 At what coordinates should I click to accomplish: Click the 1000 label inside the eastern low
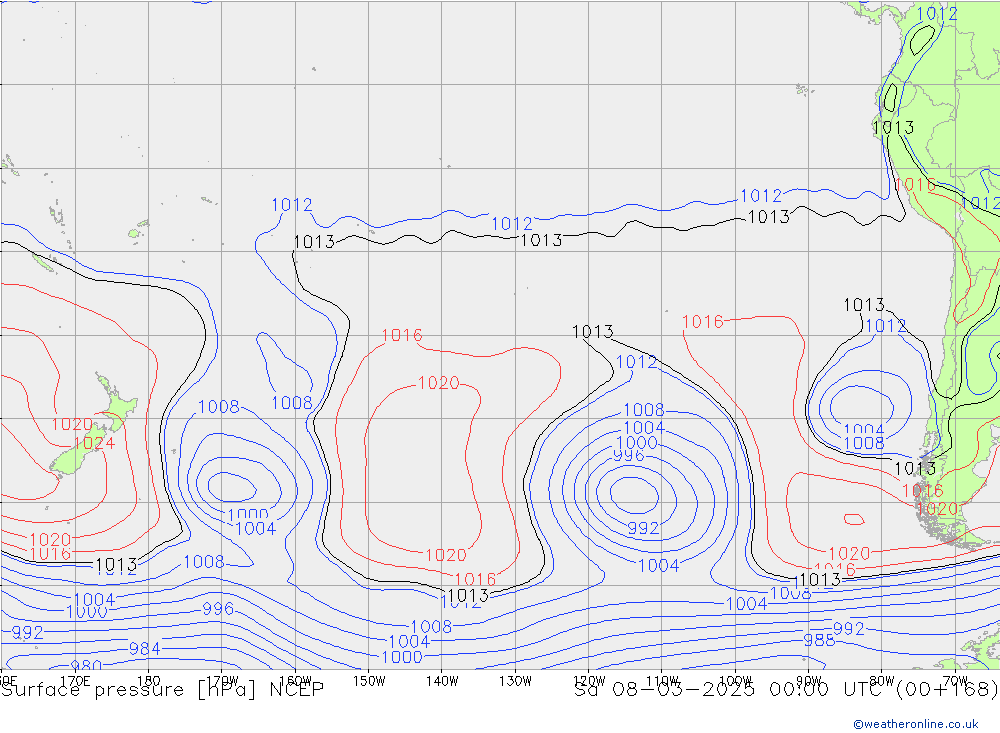(637, 442)
